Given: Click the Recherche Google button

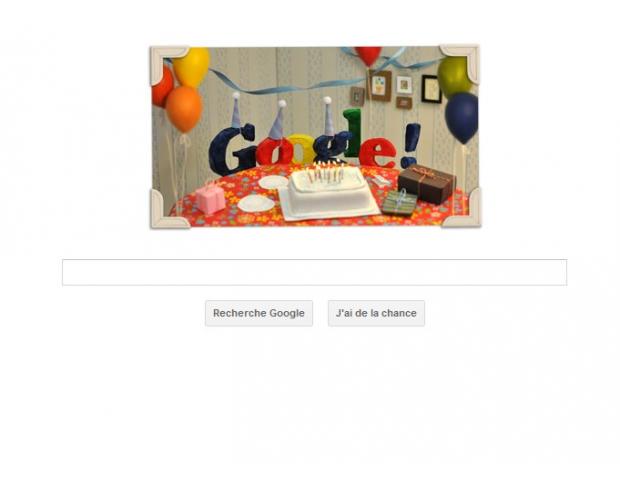Looking at the screenshot, I should [259, 313].
